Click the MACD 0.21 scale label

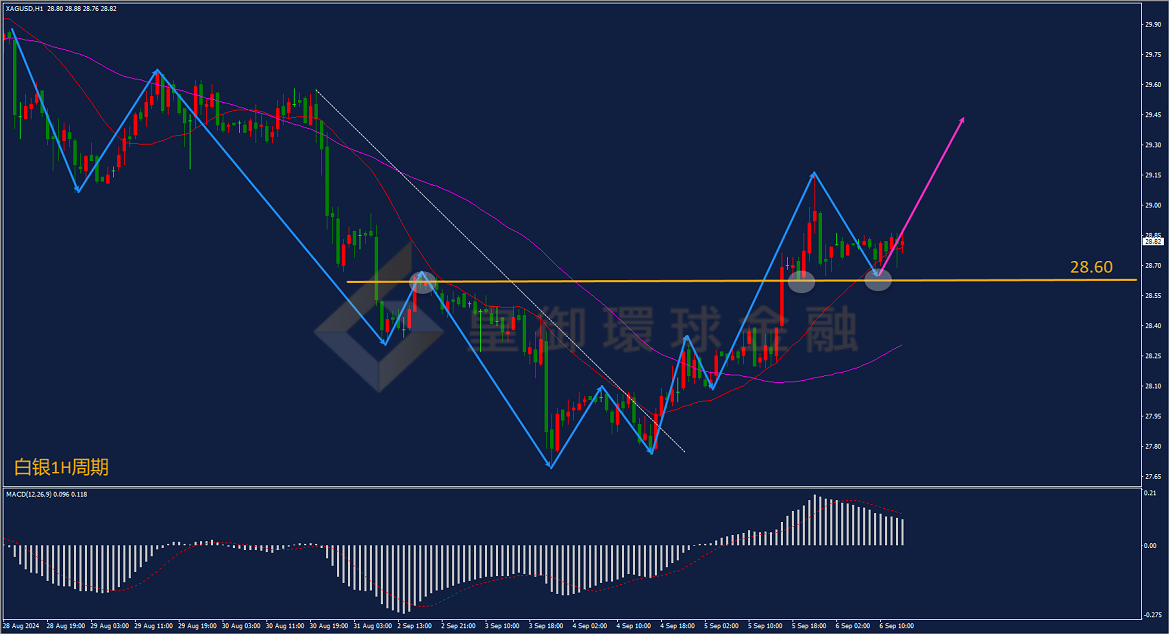[x=1150, y=493]
